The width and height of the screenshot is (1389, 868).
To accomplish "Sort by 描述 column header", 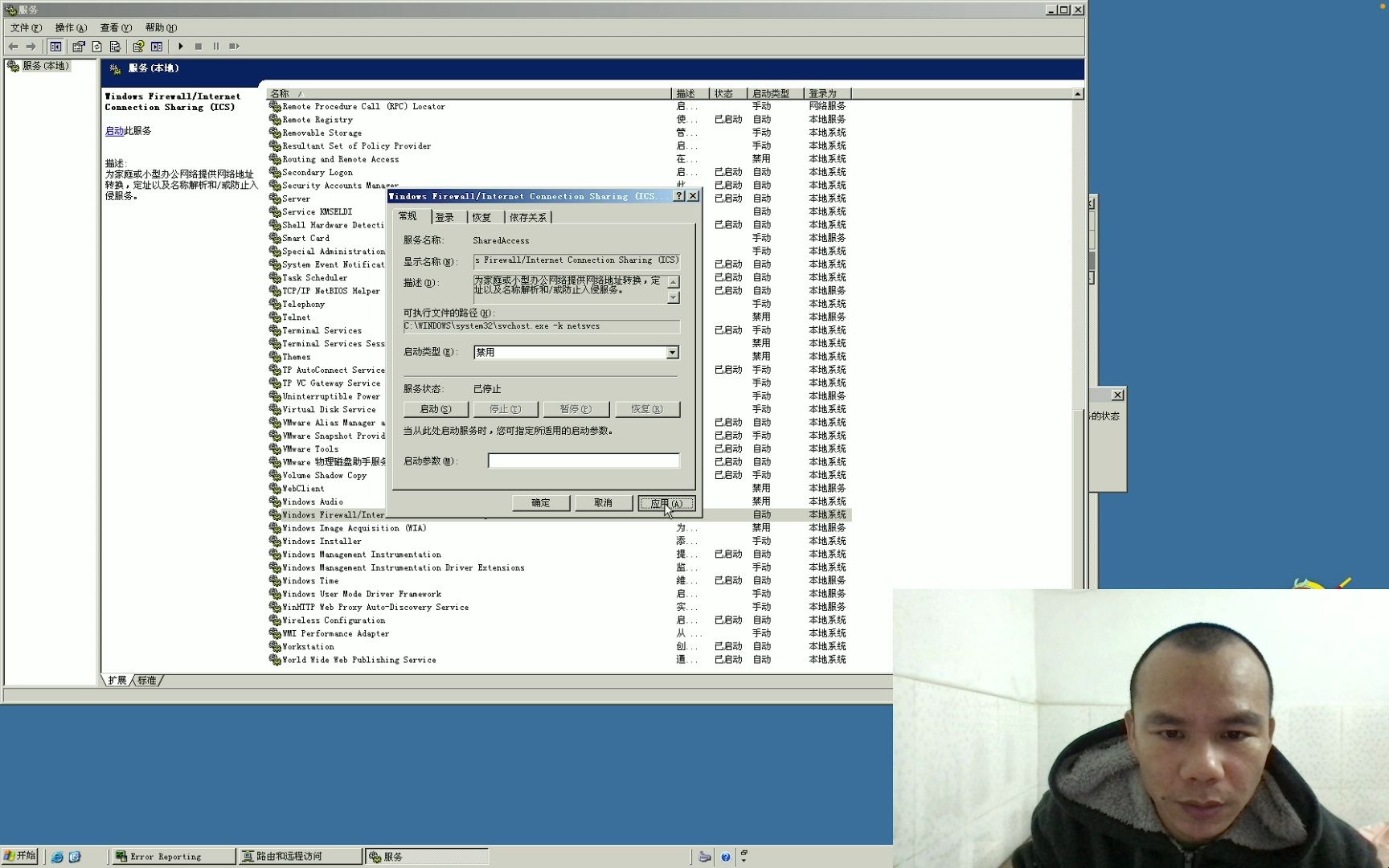I will [690, 94].
